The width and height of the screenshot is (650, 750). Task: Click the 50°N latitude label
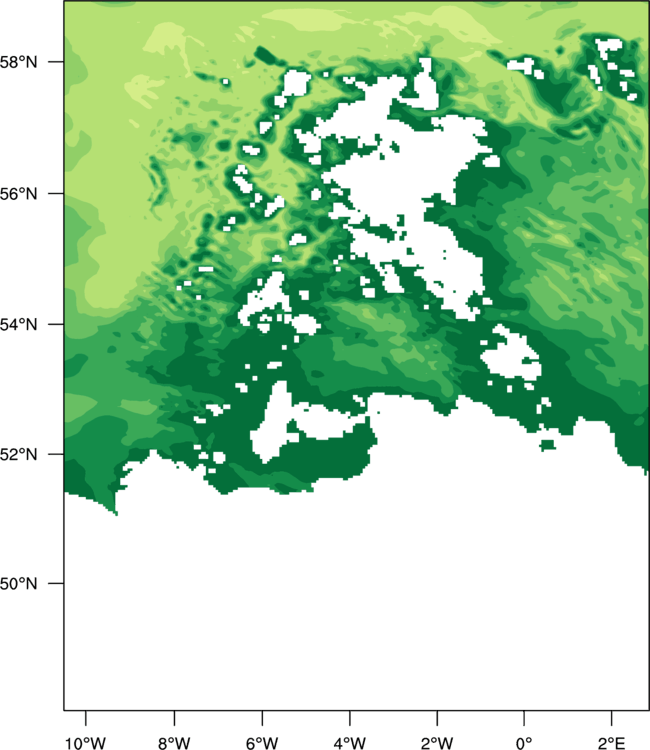pos(18,584)
